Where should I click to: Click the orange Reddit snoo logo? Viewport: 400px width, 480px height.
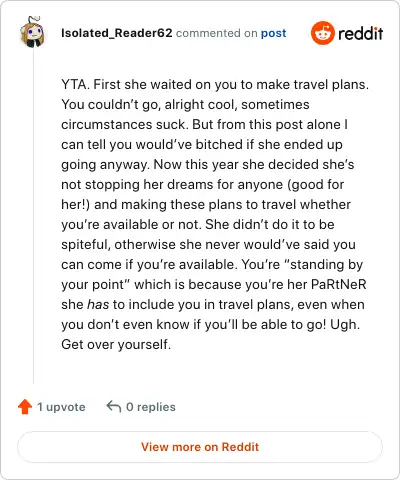322,33
